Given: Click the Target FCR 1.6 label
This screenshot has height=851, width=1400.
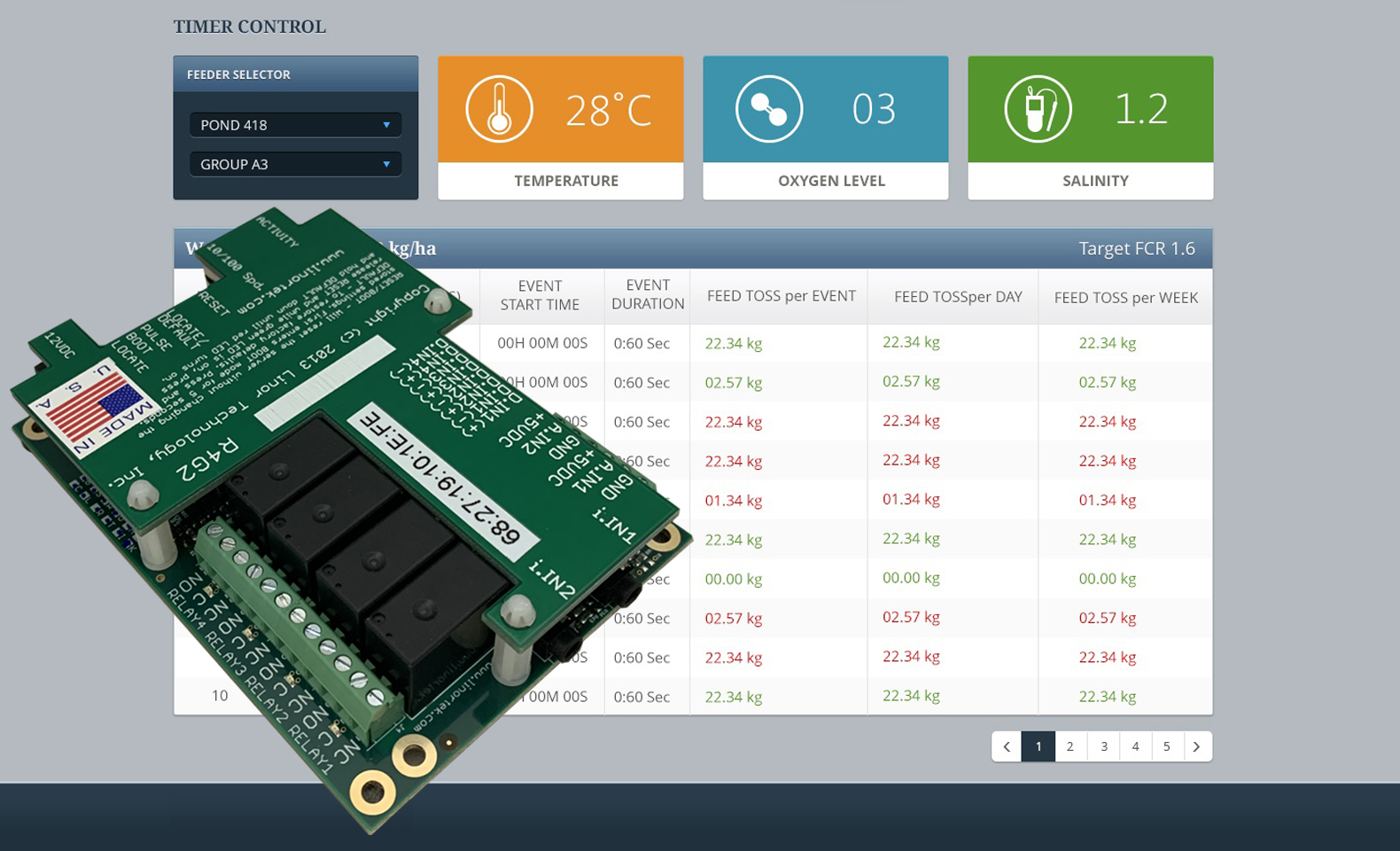Looking at the screenshot, I should tap(1137, 249).
